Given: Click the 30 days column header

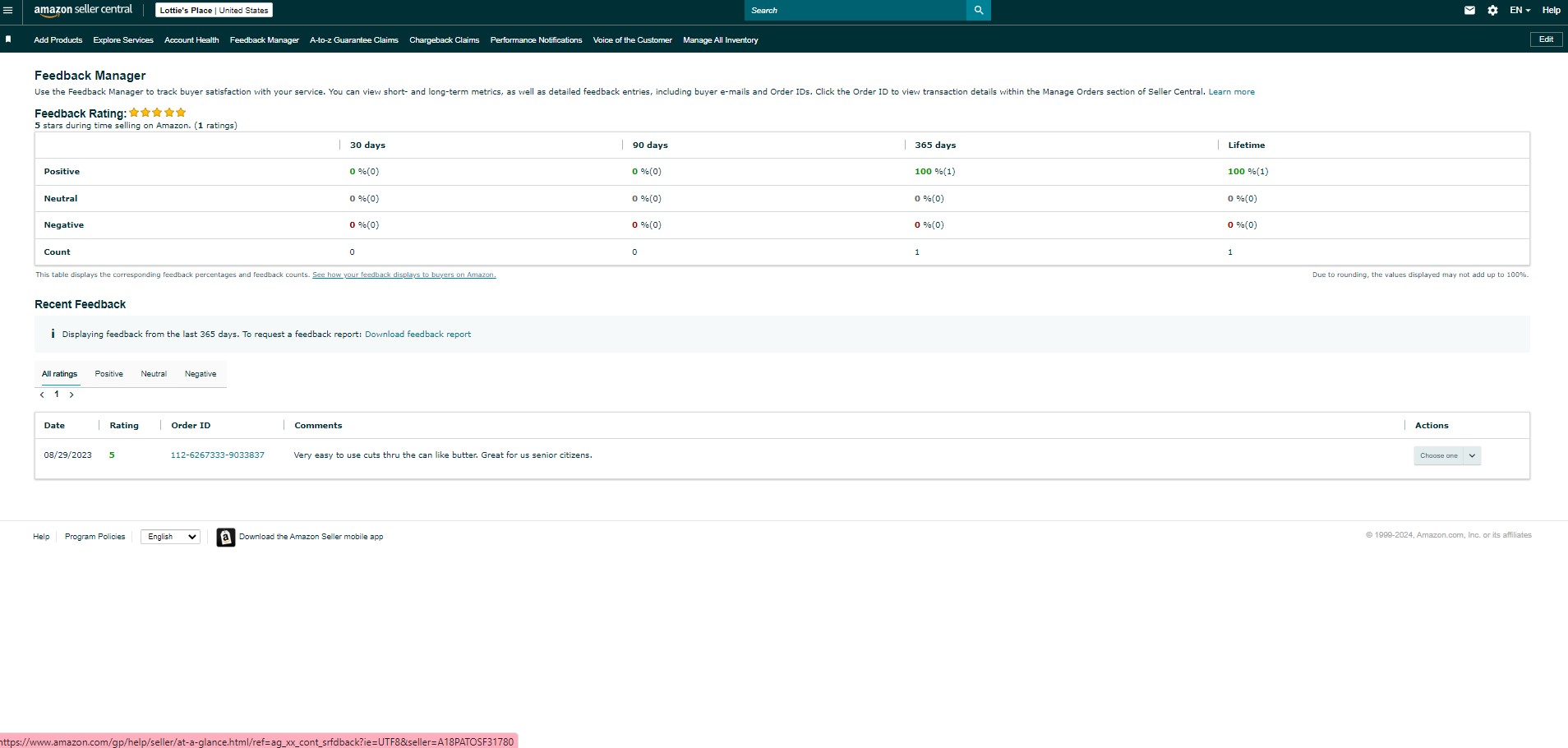Looking at the screenshot, I should (367, 145).
